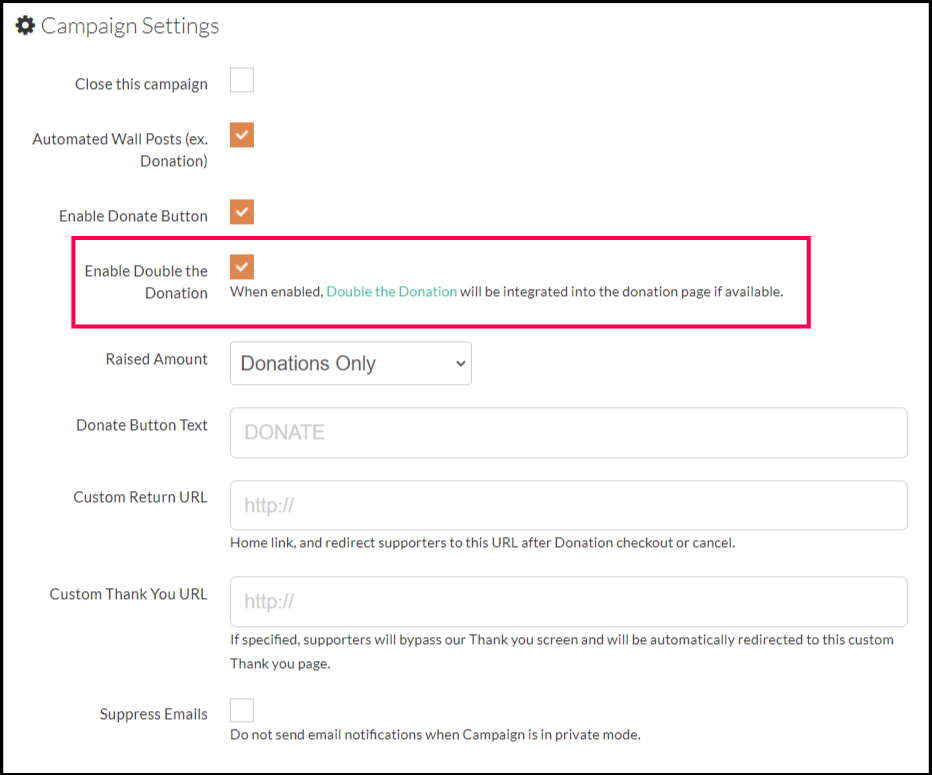
Task: Click the 'Enable Donate Button' label
Action: tap(133, 216)
